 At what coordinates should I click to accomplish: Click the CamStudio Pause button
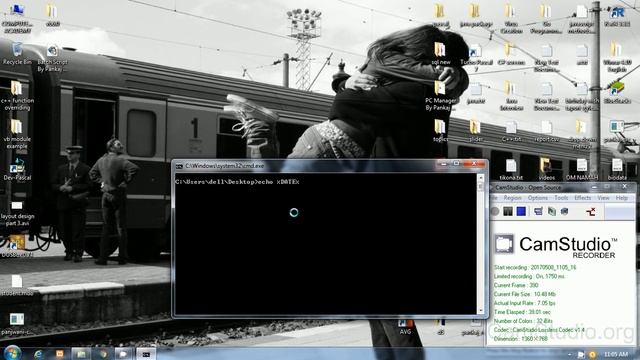coord(508,211)
